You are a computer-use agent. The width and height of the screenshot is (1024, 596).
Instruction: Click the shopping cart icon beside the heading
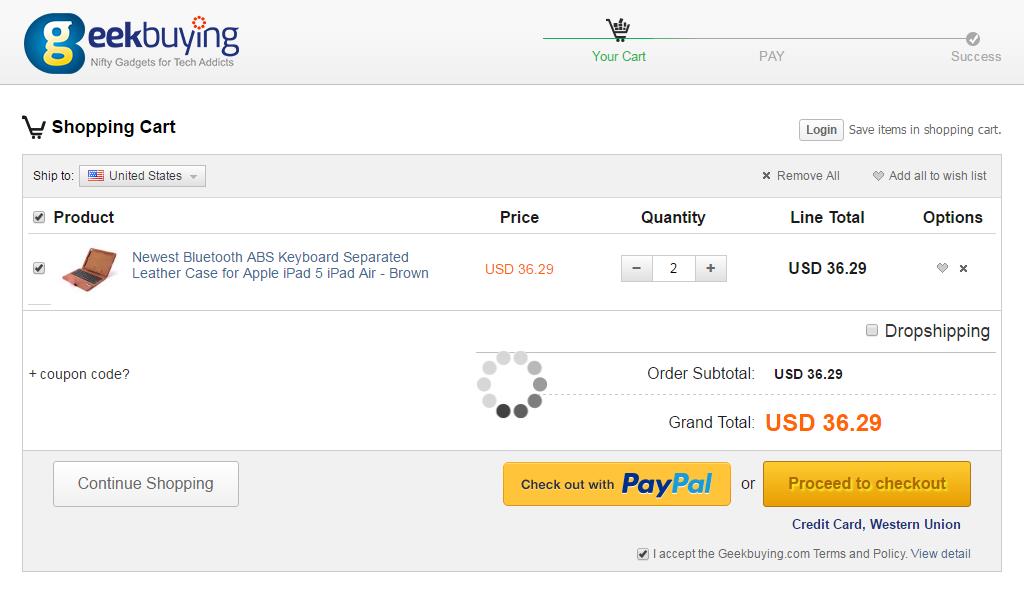click(x=35, y=126)
